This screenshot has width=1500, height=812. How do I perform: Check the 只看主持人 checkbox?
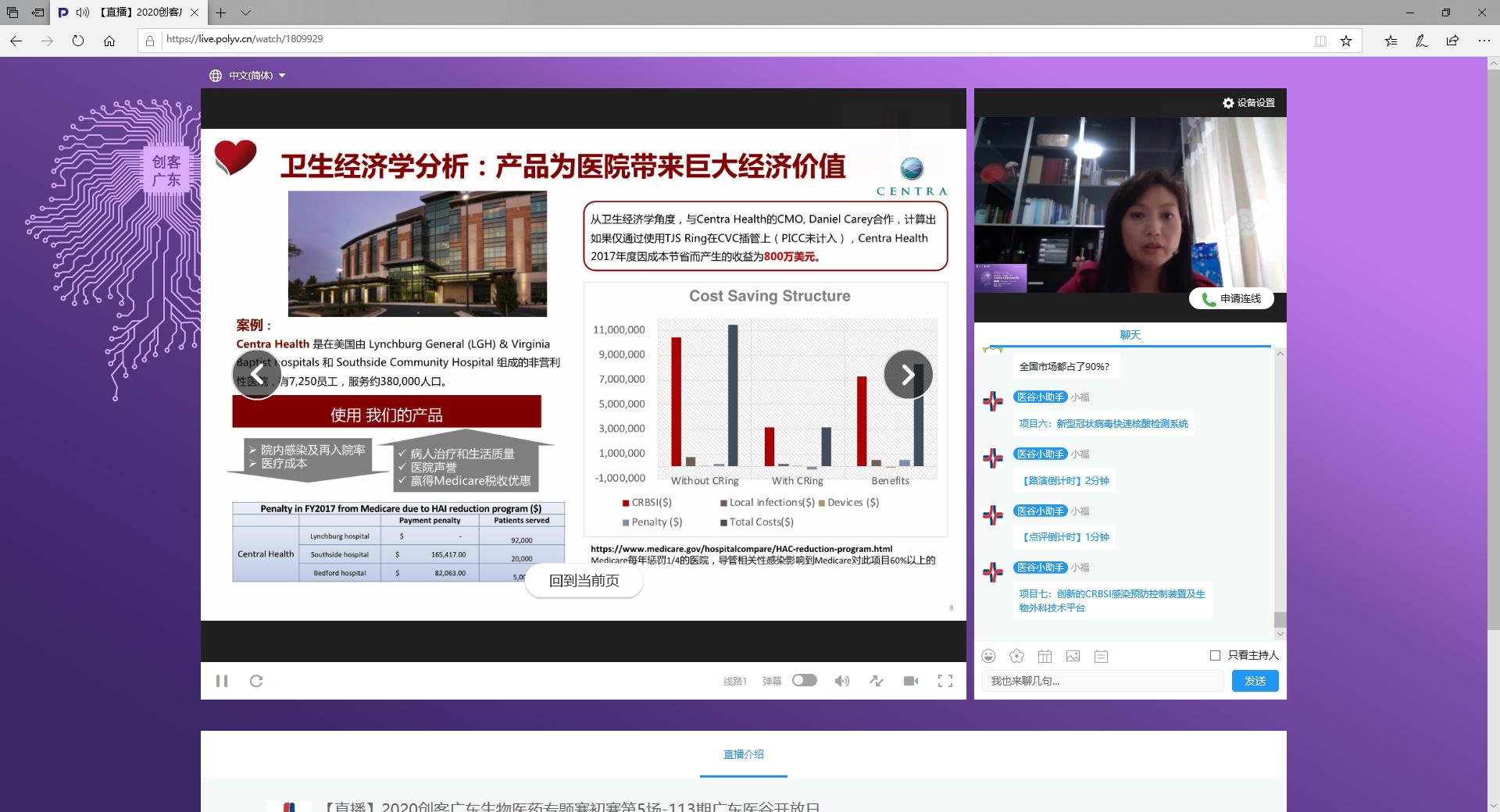click(1215, 655)
